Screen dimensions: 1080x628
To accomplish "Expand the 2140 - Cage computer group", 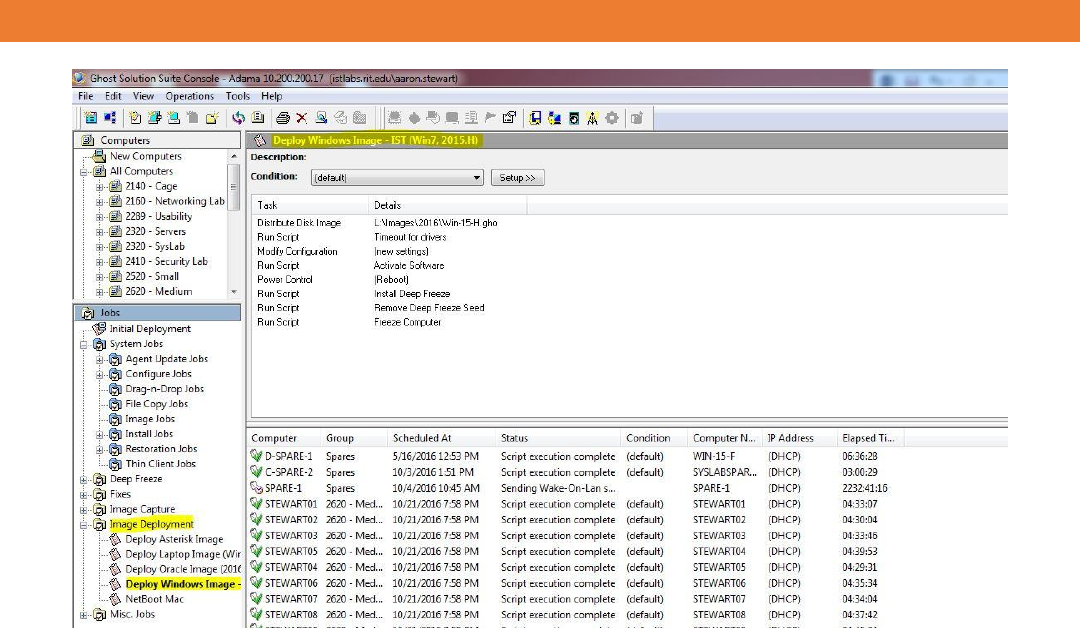I will [x=100, y=186].
